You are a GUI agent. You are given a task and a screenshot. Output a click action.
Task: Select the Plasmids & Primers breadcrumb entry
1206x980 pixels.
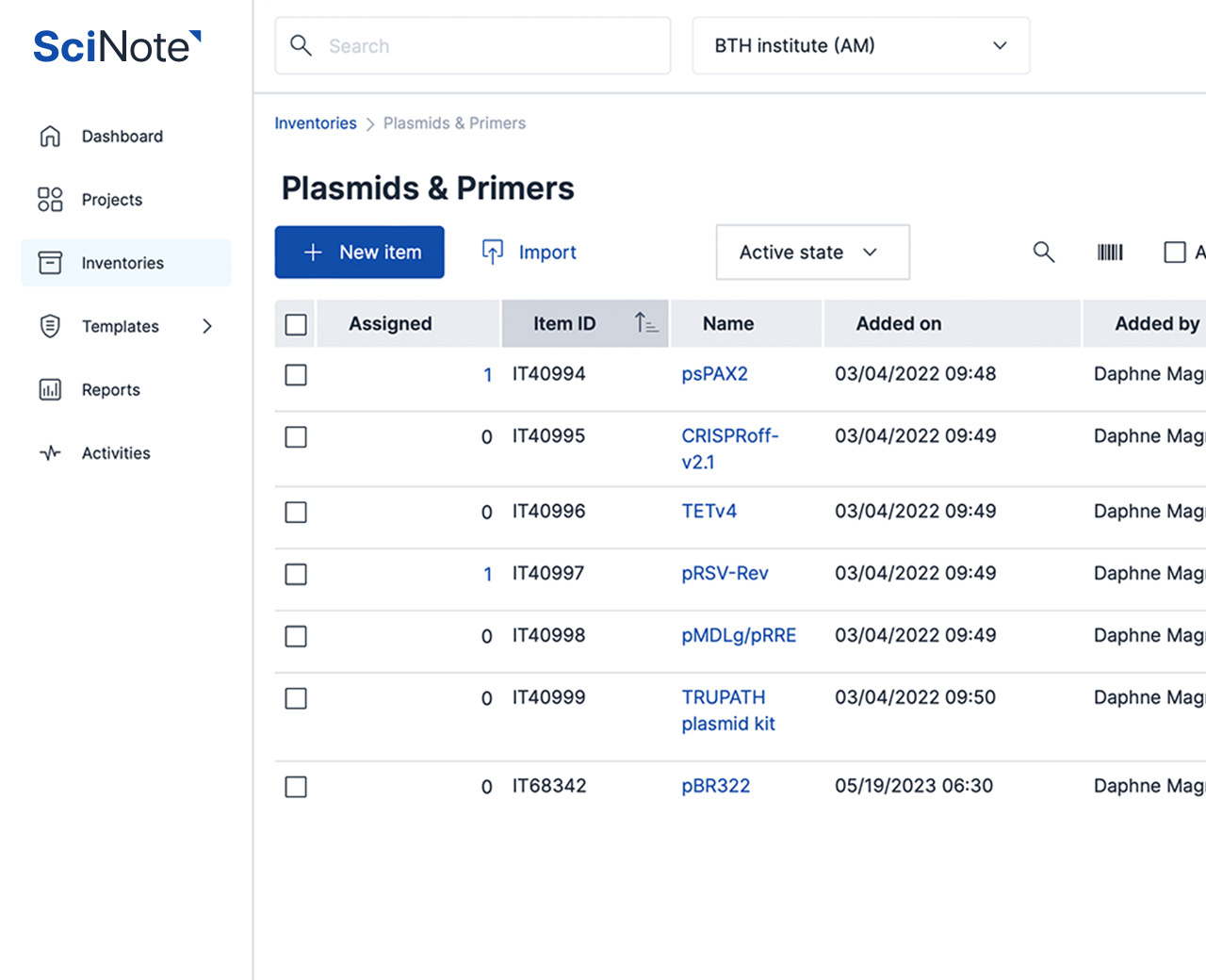tap(454, 122)
